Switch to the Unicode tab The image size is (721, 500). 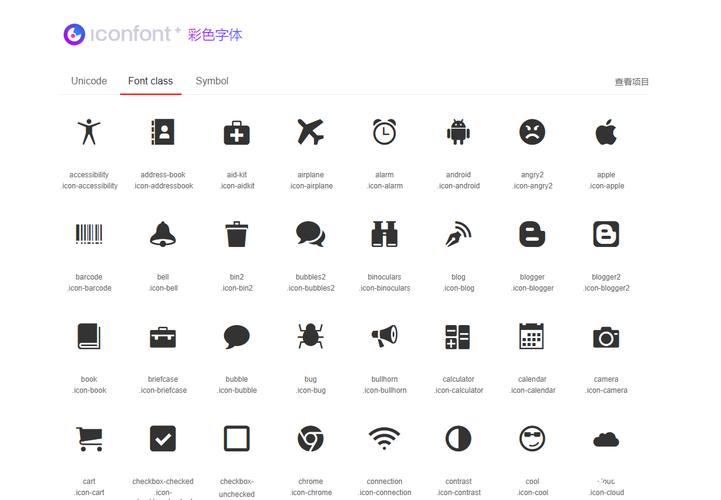[89, 81]
